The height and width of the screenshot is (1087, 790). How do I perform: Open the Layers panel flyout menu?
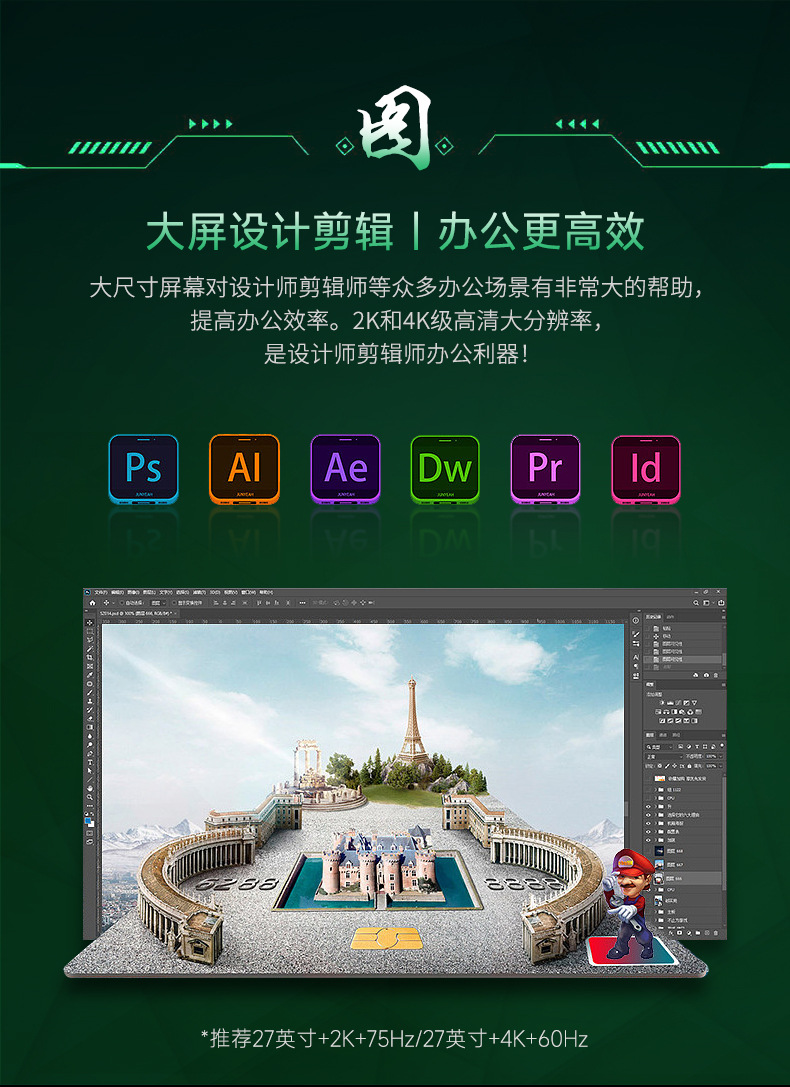(723, 736)
